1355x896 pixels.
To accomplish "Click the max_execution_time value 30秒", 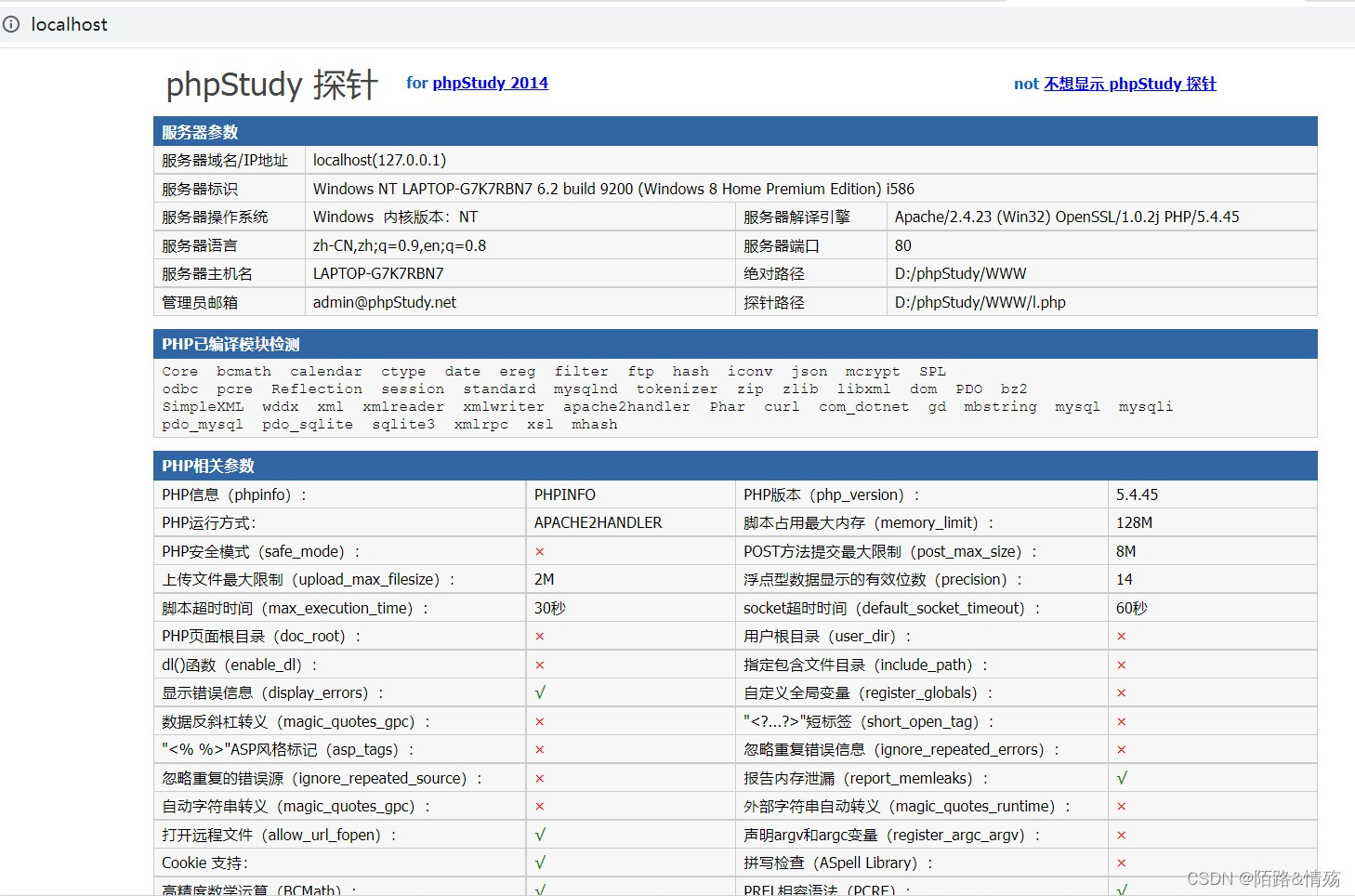I will tap(549, 608).
